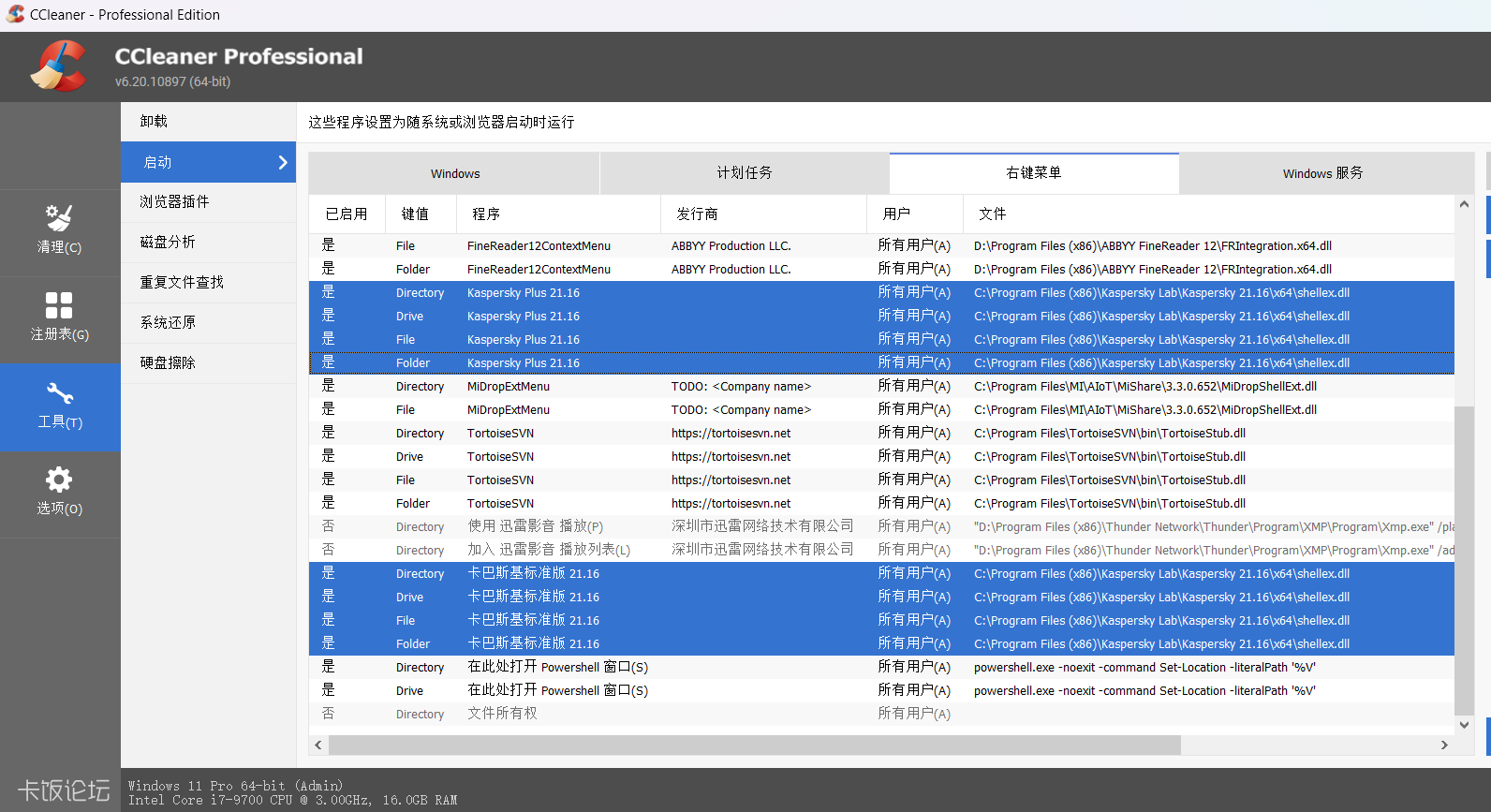This screenshot has width=1491, height=812.
Task: Select Kaspersky Plus 21.16 Folder row
Action: tap(881, 363)
